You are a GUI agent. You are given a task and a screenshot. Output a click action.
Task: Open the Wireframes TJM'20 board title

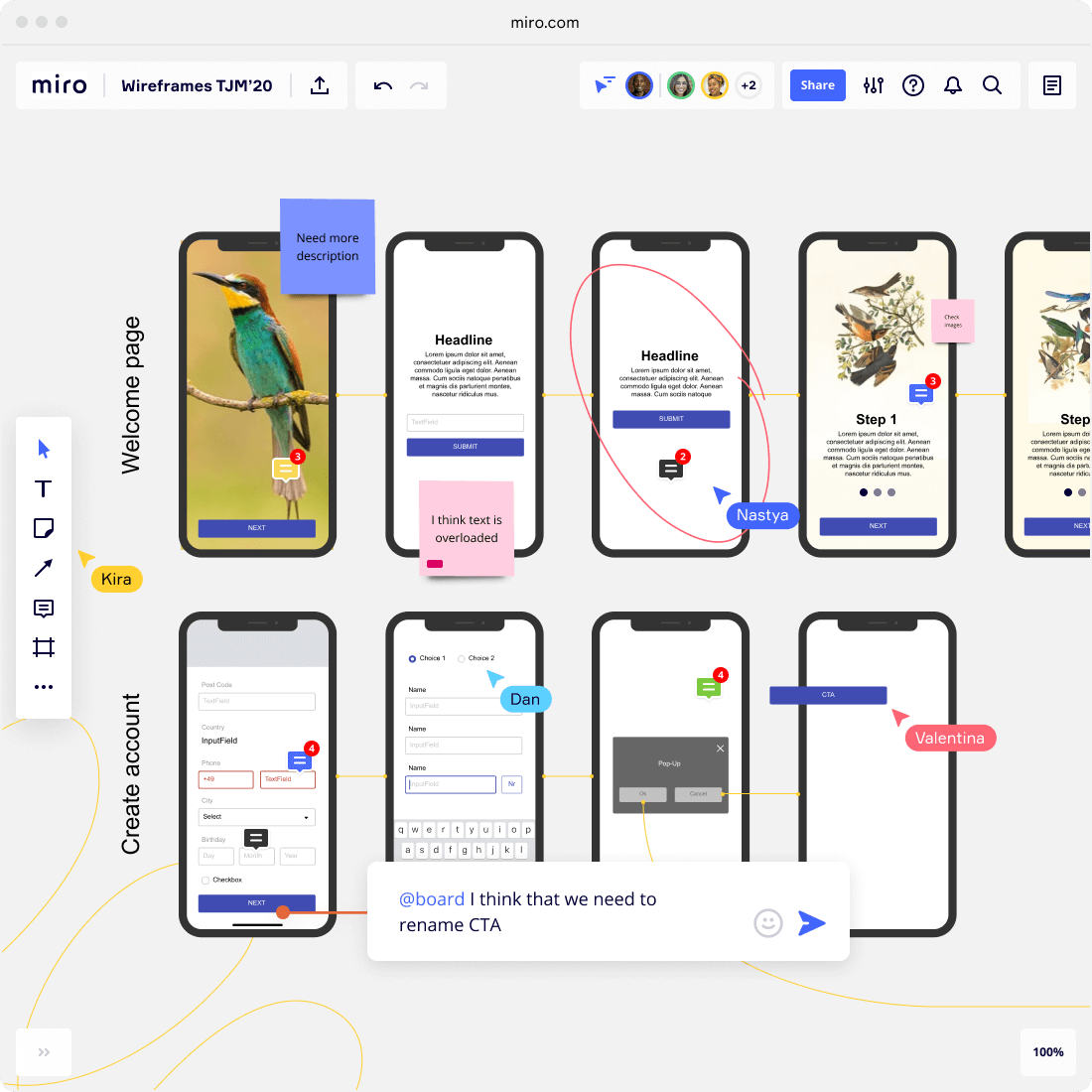coord(197,85)
